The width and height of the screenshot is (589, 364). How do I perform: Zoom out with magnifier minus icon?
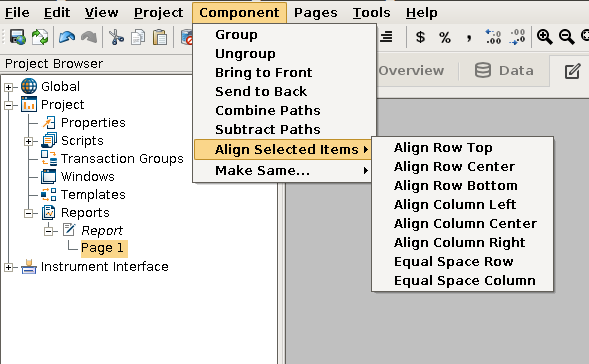tap(566, 37)
